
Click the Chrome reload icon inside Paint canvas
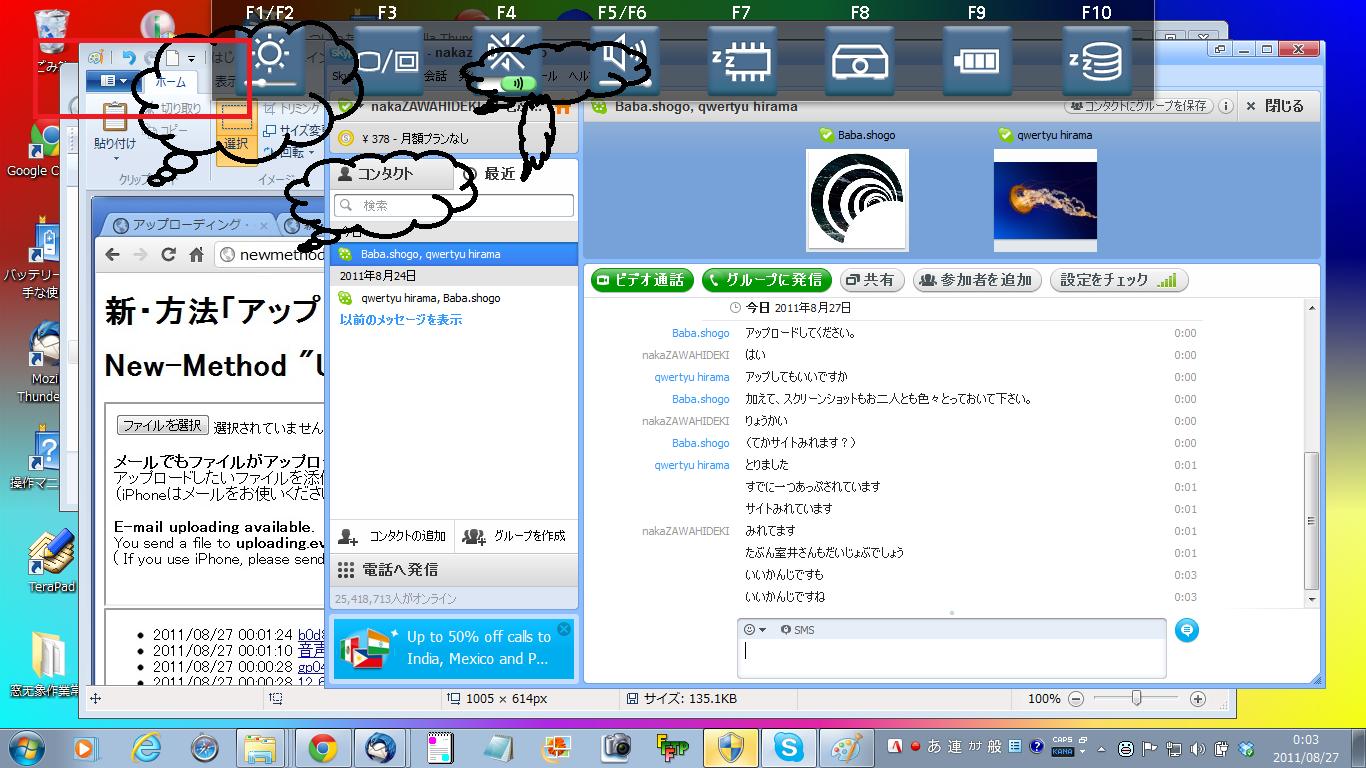pyautogui.click(x=168, y=254)
